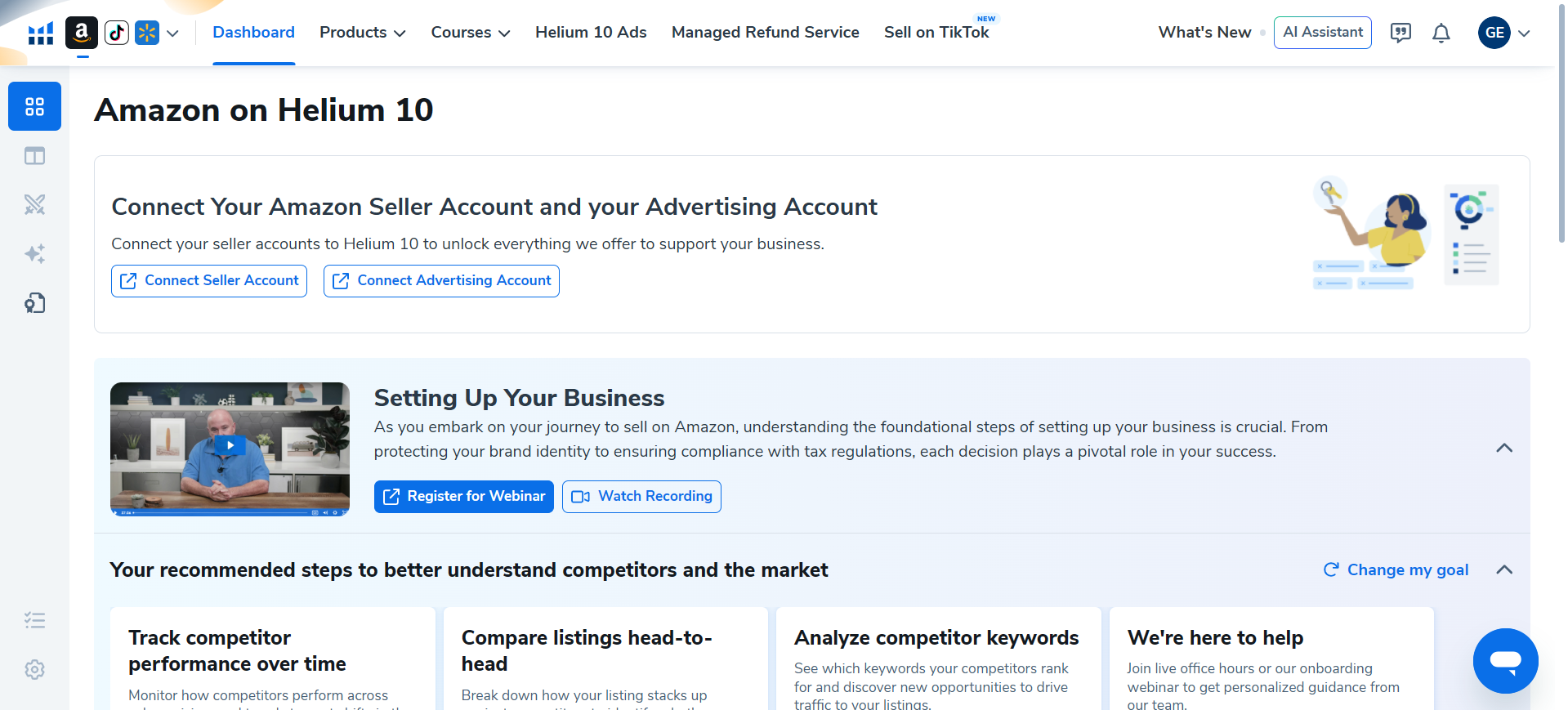This screenshot has height=710, width=1568.
Task: Open the Products dropdown menu
Action: pos(363,33)
